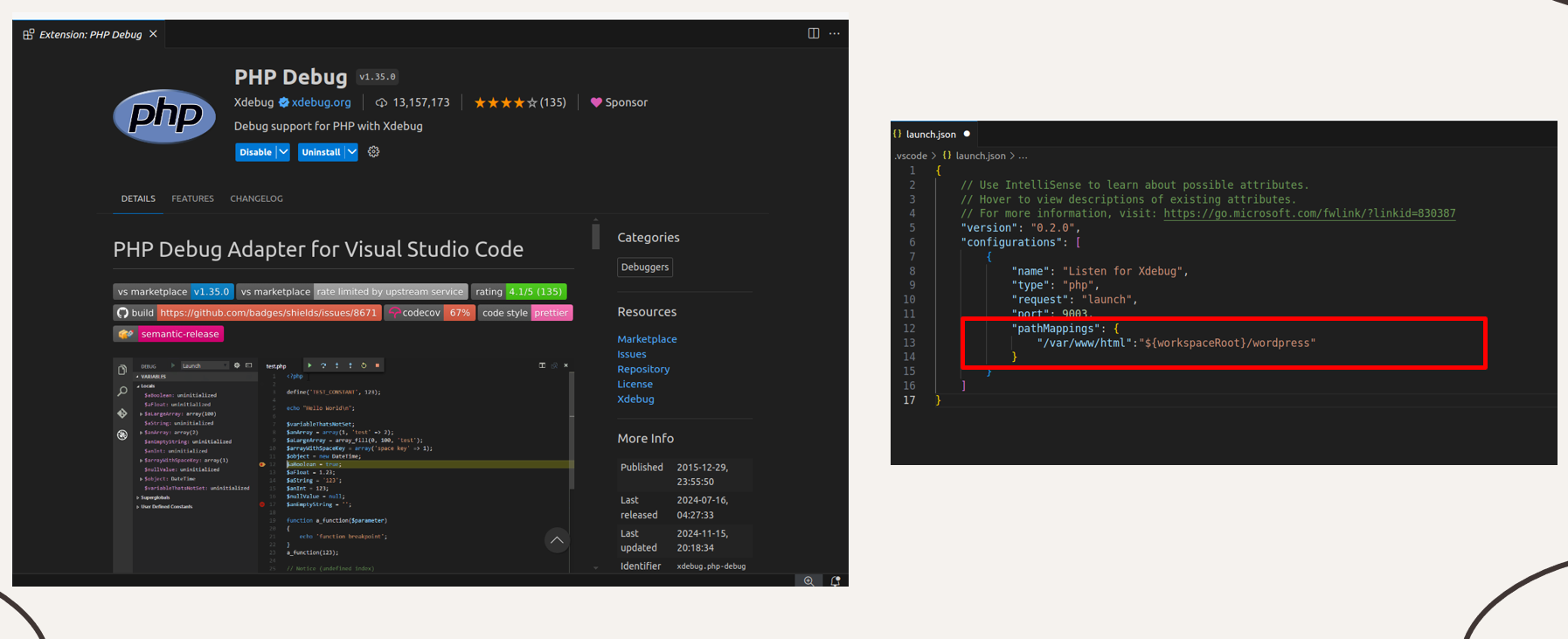Click the notification icon in status bar

(836, 580)
